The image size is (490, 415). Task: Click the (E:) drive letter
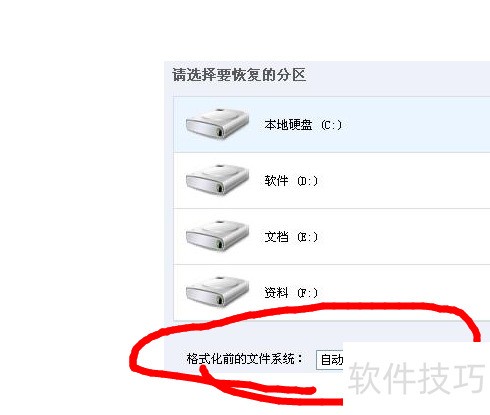tap(307, 237)
